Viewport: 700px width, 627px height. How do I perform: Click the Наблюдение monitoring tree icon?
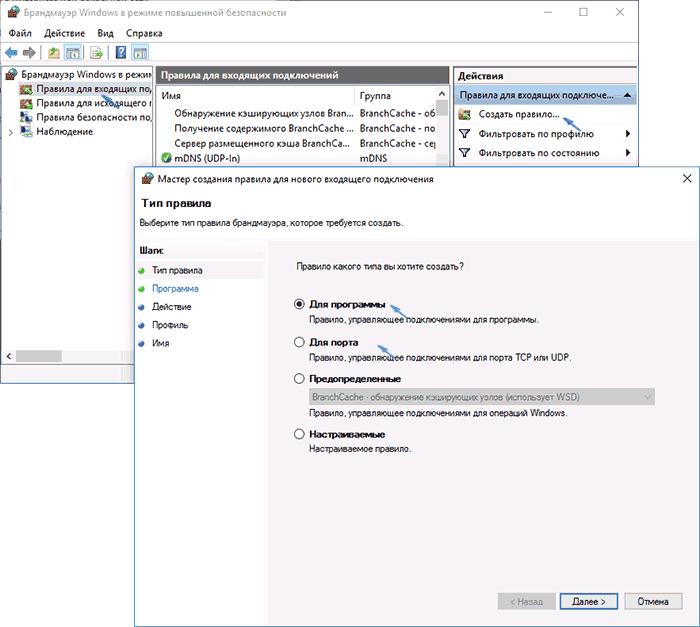[26, 132]
